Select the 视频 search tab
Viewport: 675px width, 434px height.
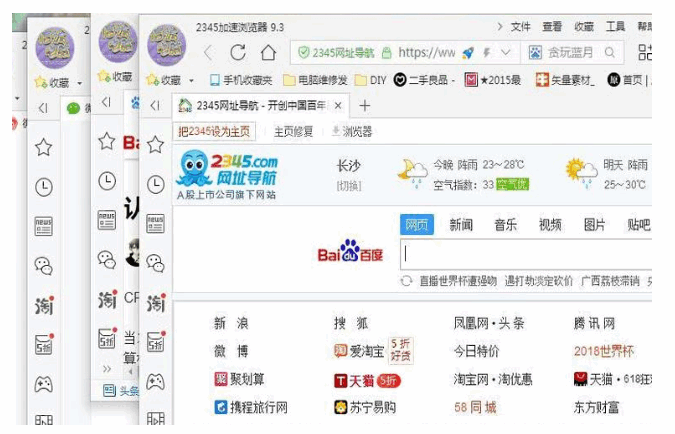(x=550, y=225)
